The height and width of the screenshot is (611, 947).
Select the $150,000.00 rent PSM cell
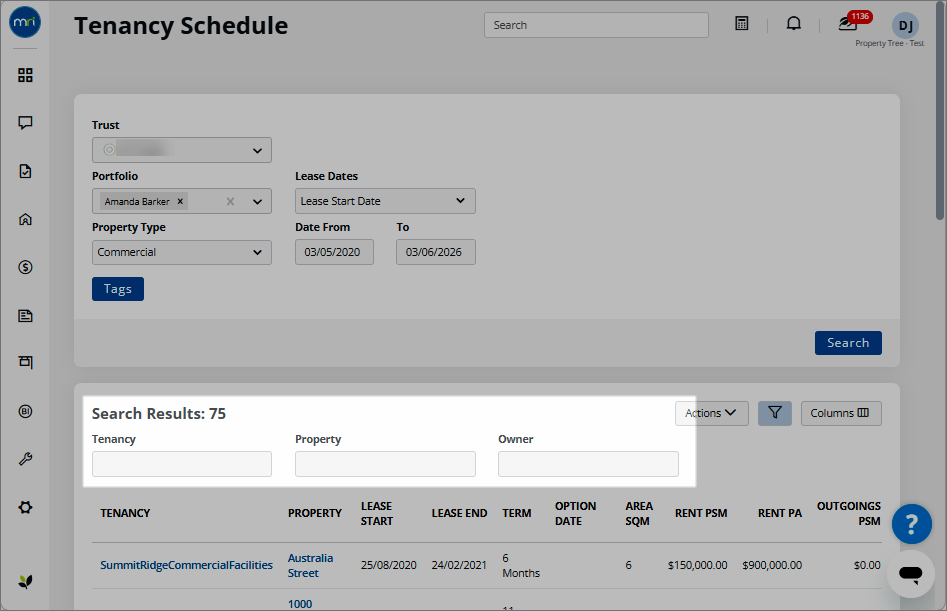[698, 565]
